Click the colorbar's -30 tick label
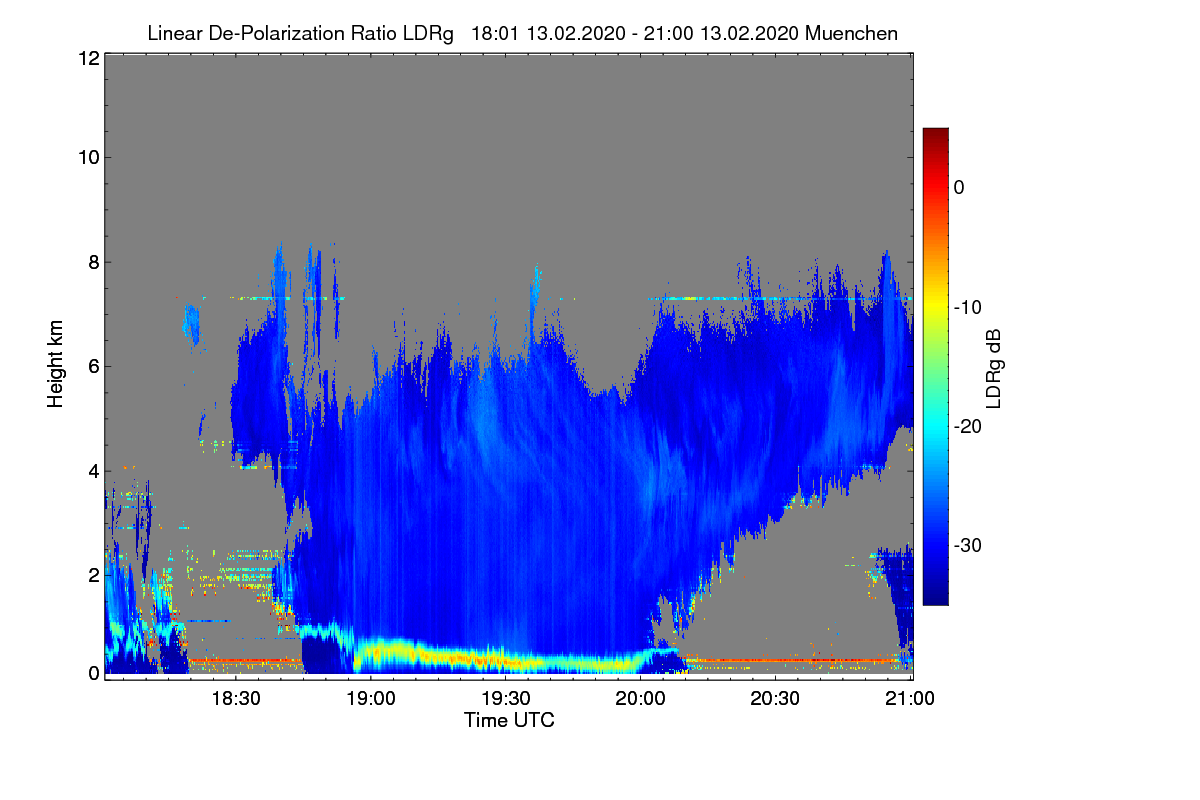 point(971,546)
